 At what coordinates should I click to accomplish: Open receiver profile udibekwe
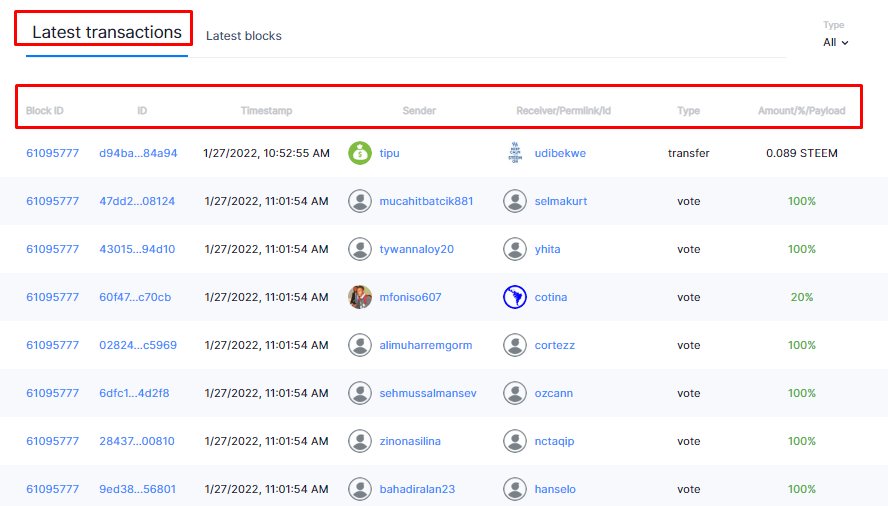point(560,153)
